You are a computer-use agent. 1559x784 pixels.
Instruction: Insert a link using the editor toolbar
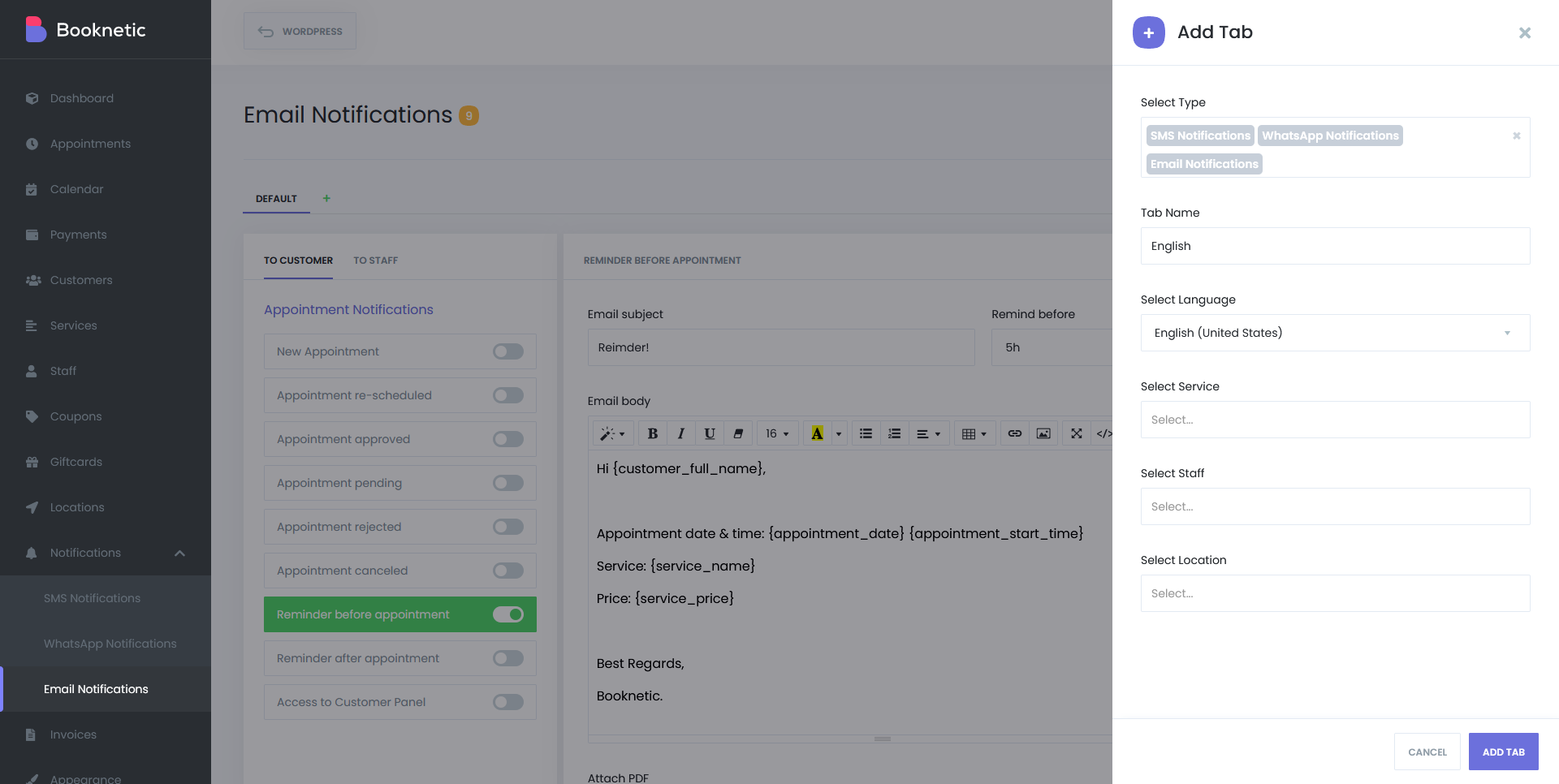[x=1013, y=433]
